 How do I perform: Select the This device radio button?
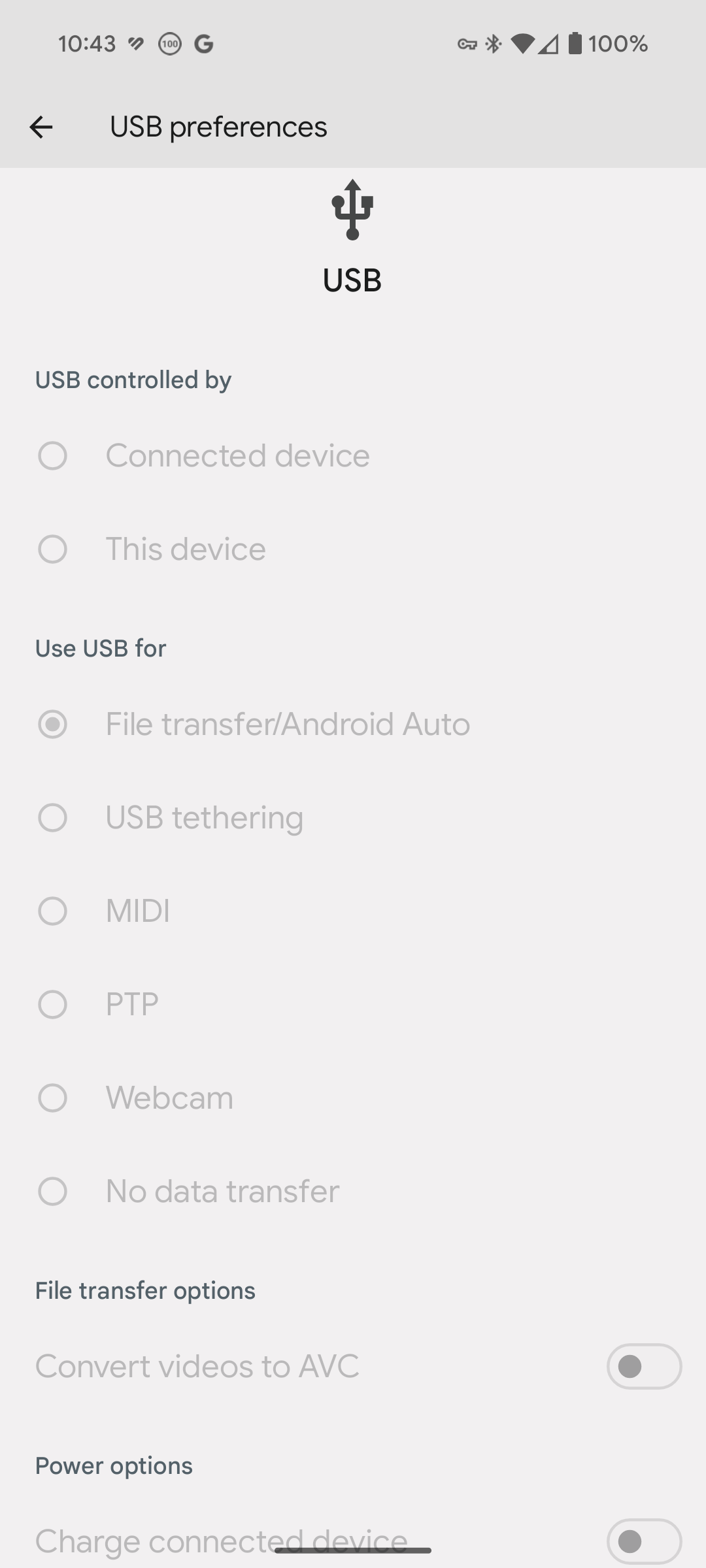click(x=52, y=549)
